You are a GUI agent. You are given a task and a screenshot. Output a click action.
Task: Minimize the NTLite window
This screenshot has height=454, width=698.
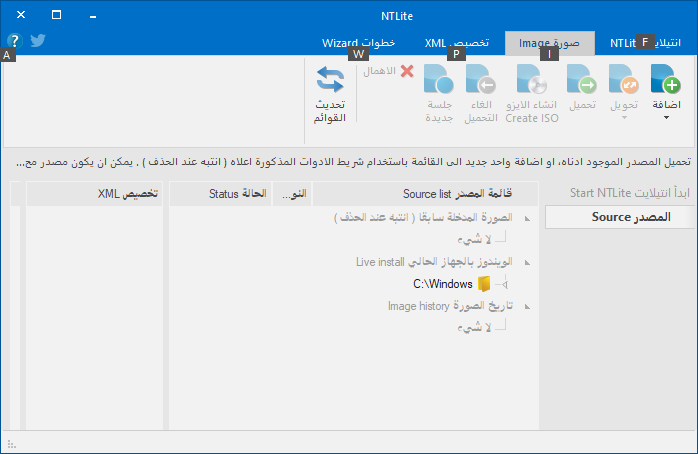pyautogui.click(x=93, y=16)
